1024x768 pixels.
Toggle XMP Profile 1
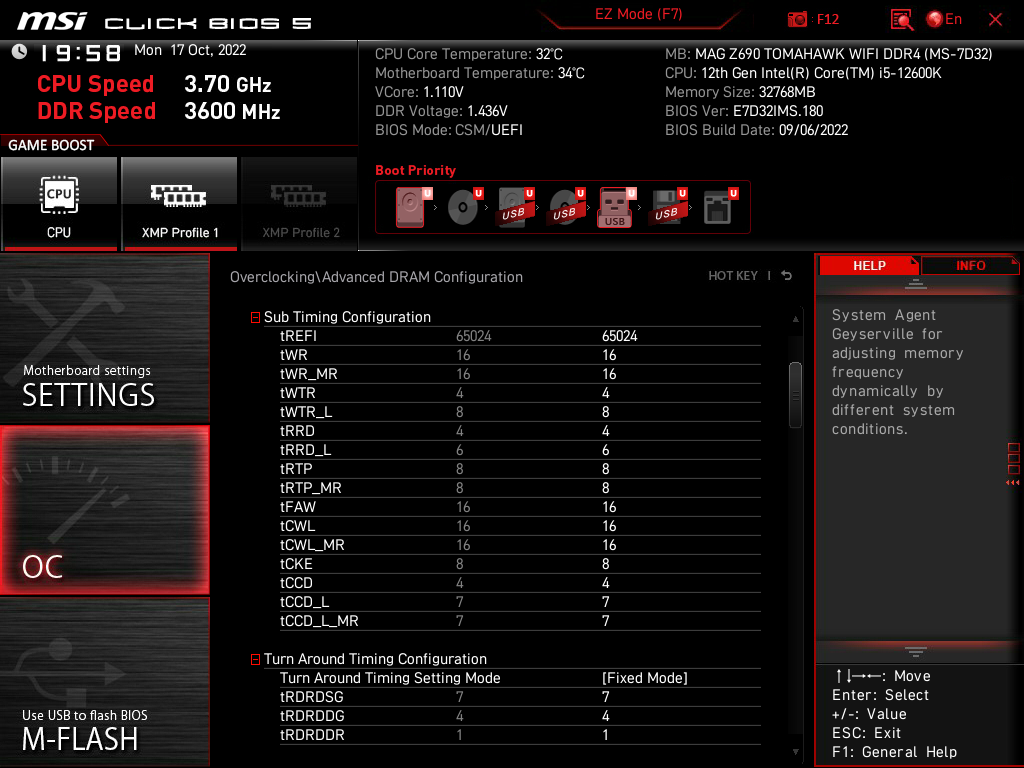click(x=180, y=203)
